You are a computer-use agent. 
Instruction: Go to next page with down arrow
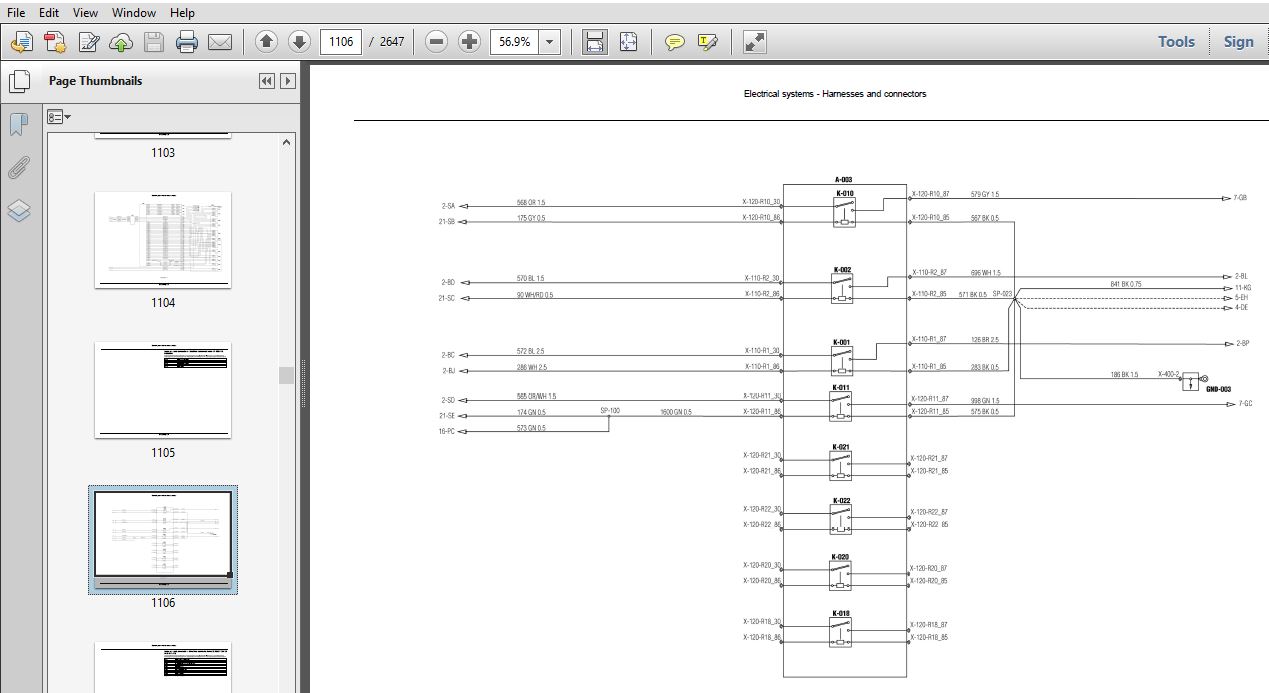click(299, 42)
